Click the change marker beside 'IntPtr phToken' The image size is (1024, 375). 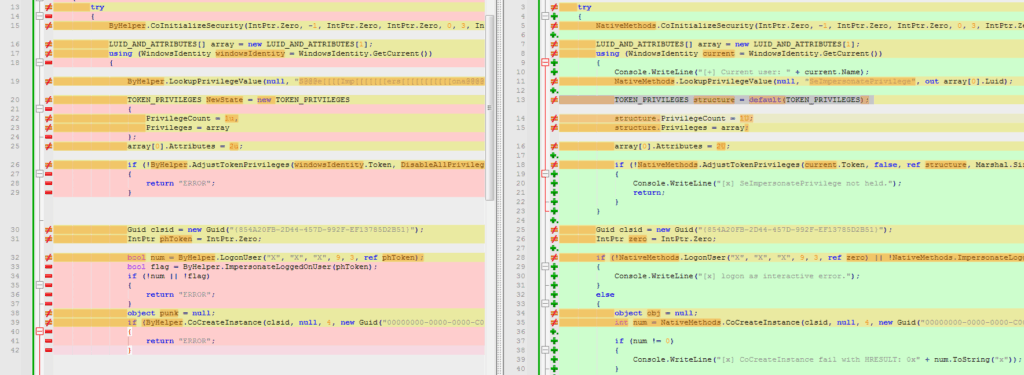(x=48, y=239)
